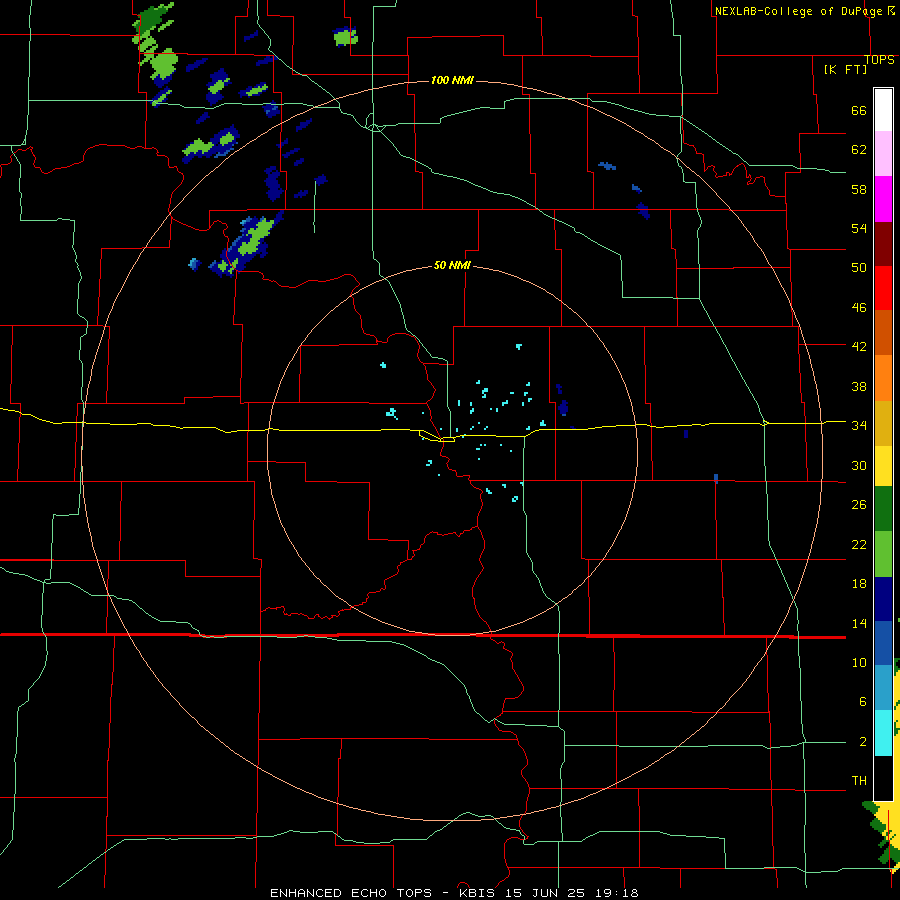This screenshot has width=900, height=900.
Task: Click the 66 legend value
Action: coord(859,111)
